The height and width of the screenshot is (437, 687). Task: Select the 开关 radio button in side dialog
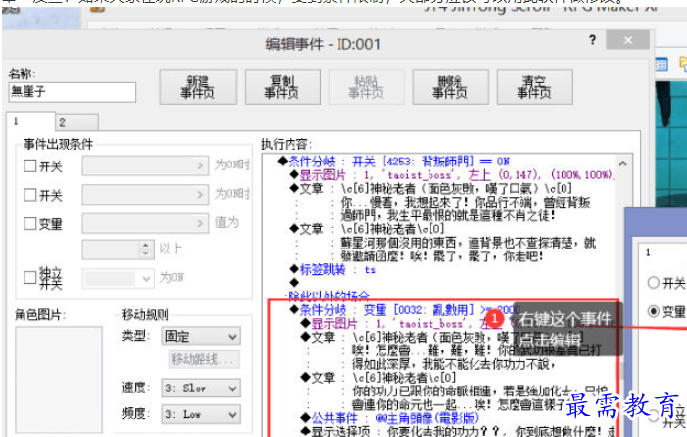tap(653, 283)
